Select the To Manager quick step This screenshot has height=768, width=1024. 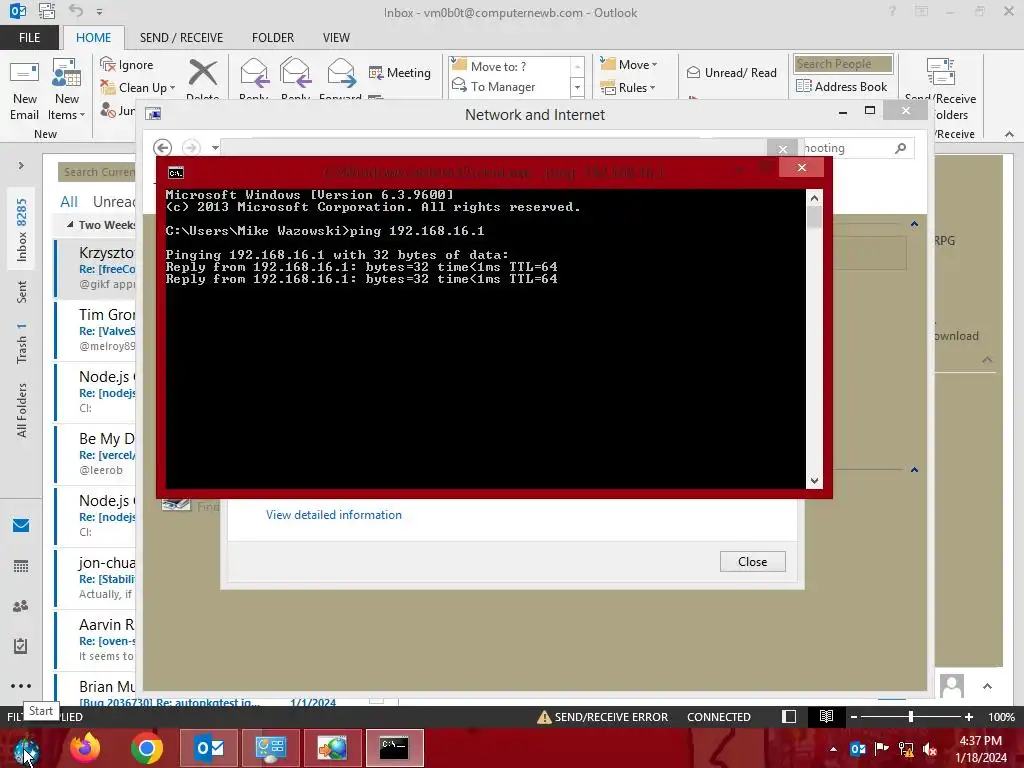pyautogui.click(x=509, y=86)
